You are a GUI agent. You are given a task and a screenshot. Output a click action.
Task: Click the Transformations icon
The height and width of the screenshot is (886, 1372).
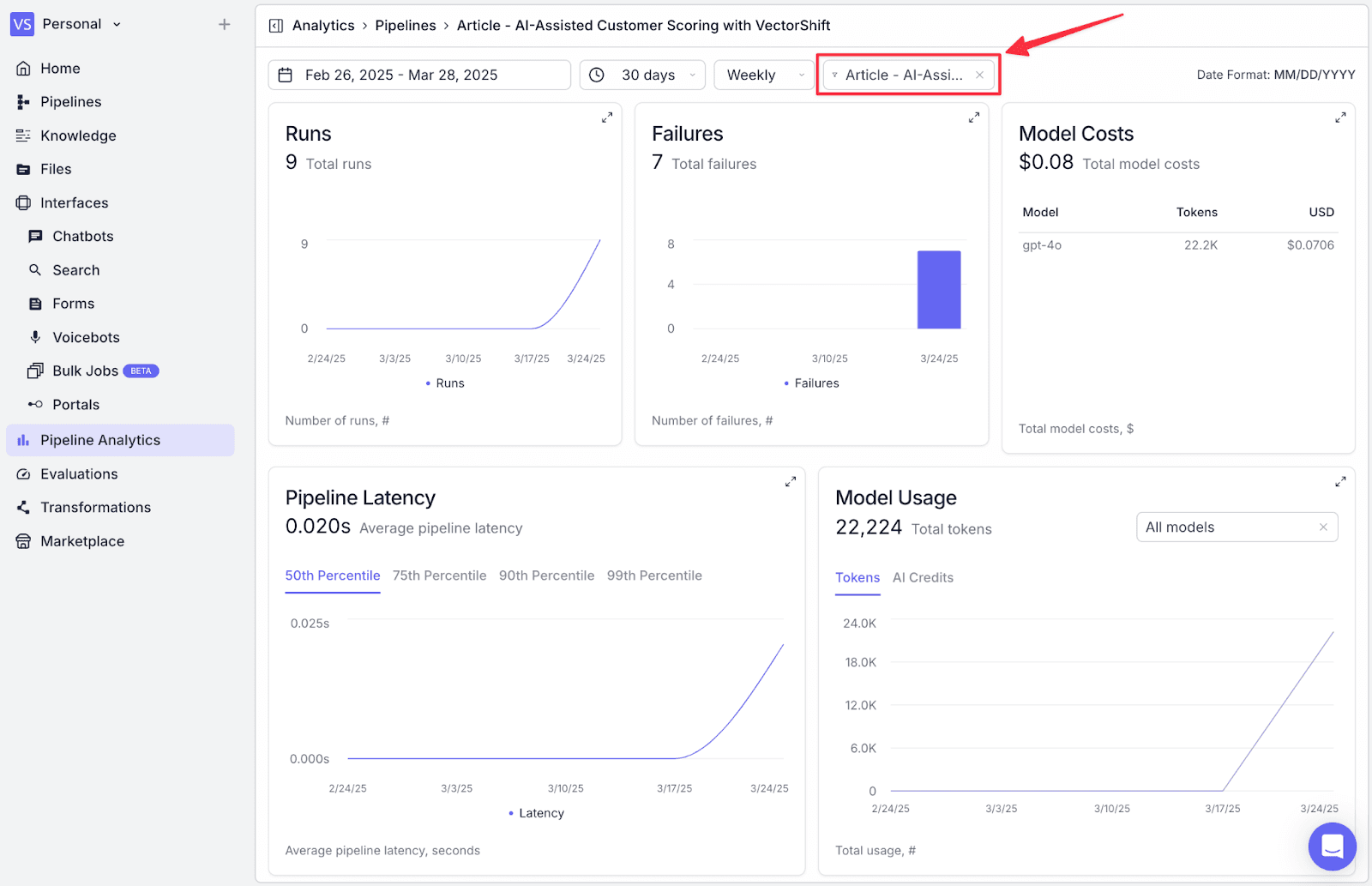pos(23,508)
